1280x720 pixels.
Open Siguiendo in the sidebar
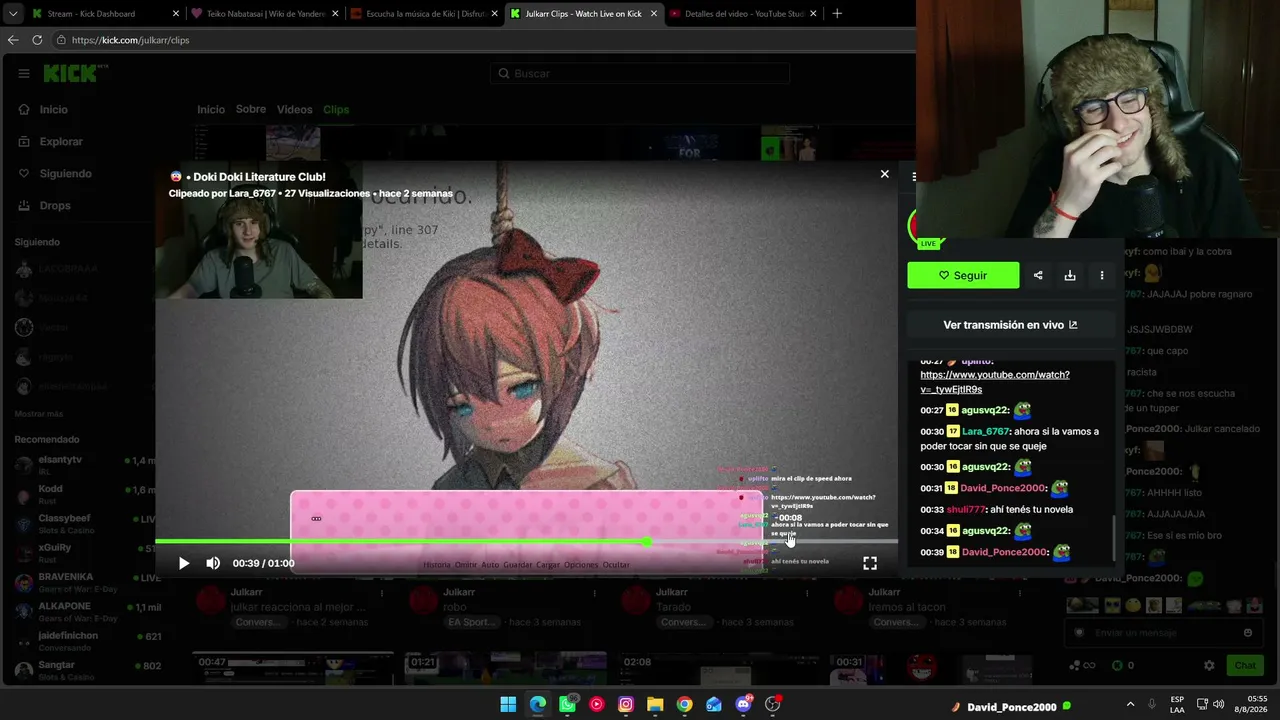55,174
